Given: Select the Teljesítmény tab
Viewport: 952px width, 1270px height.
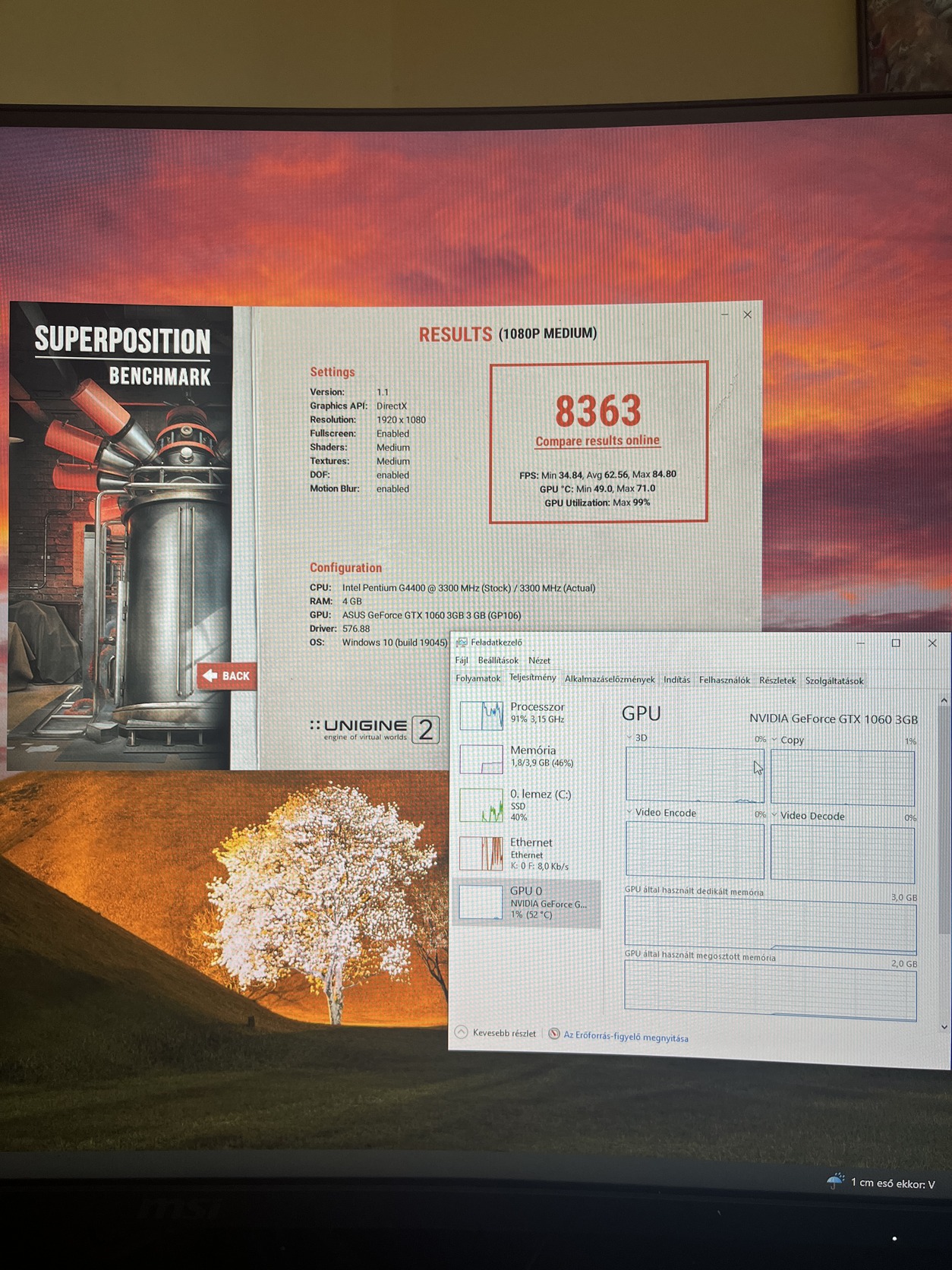Looking at the screenshot, I should 532,678.
